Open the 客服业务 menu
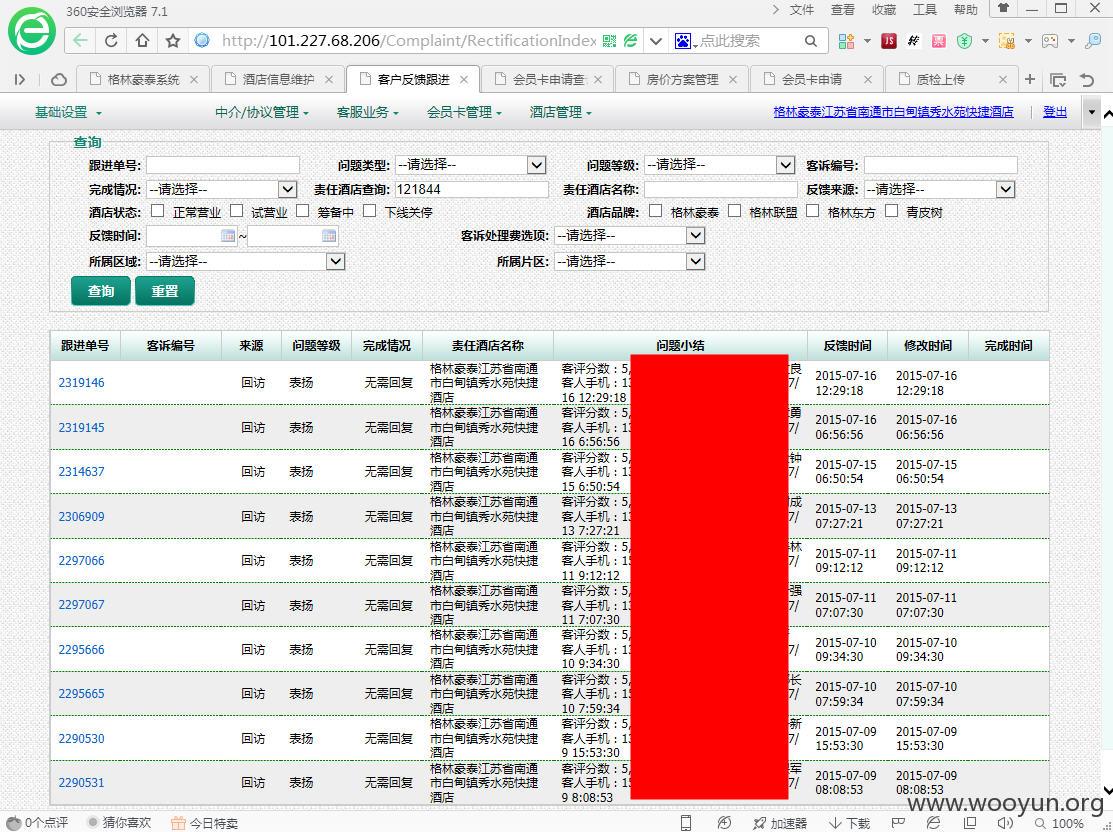Viewport: 1113px width, 832px height. pos(367,112)
